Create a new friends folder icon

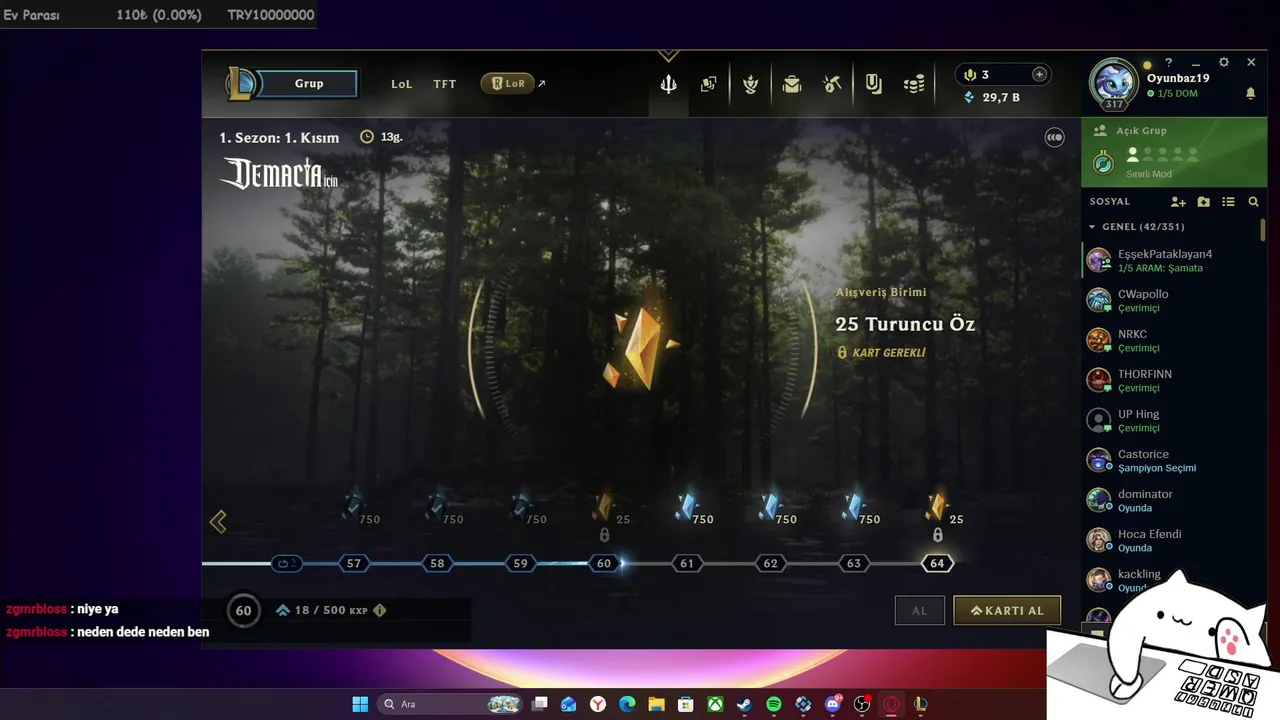point(1203,202)
